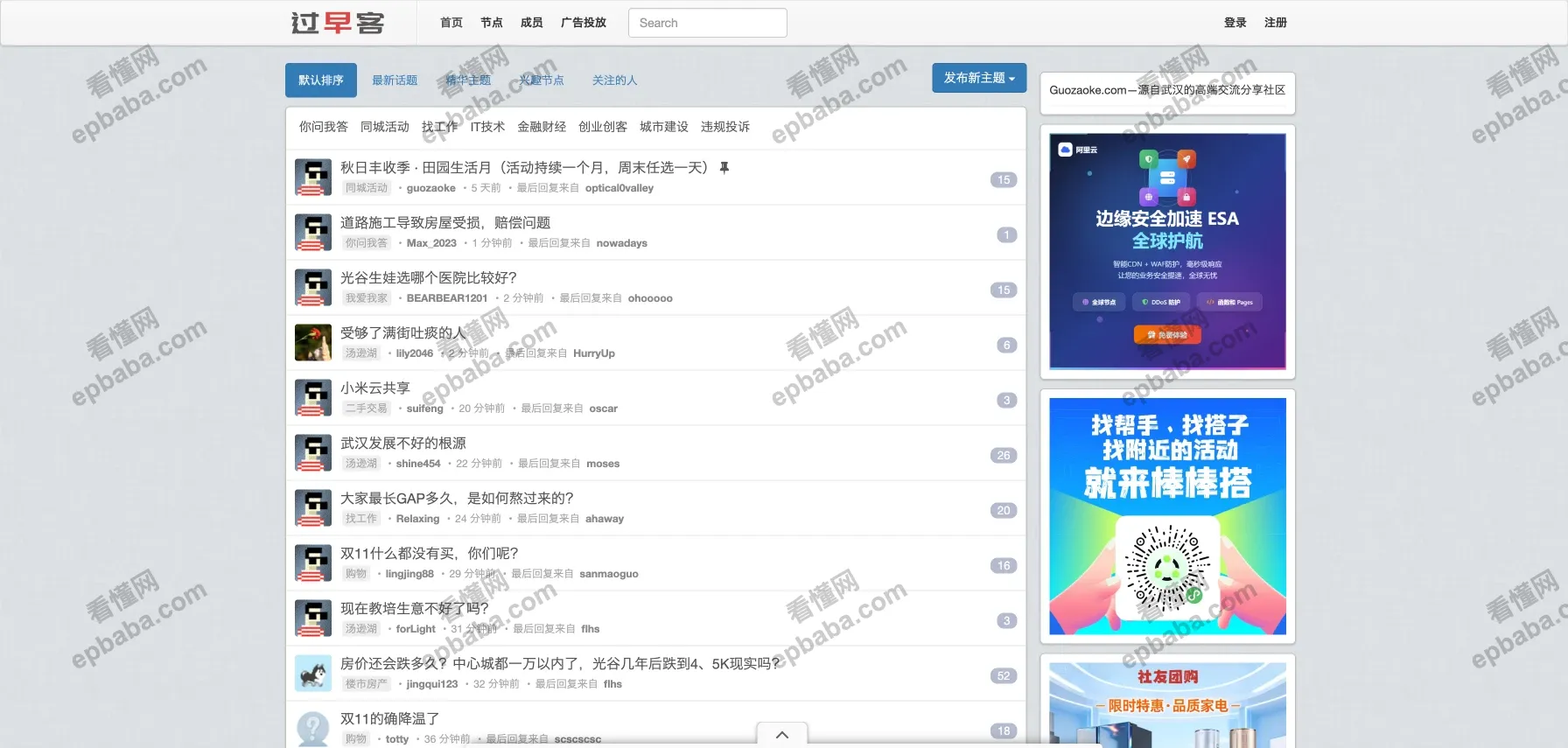
Task: Open topic 大家最长GAP多久
Action: coord(458,498)
